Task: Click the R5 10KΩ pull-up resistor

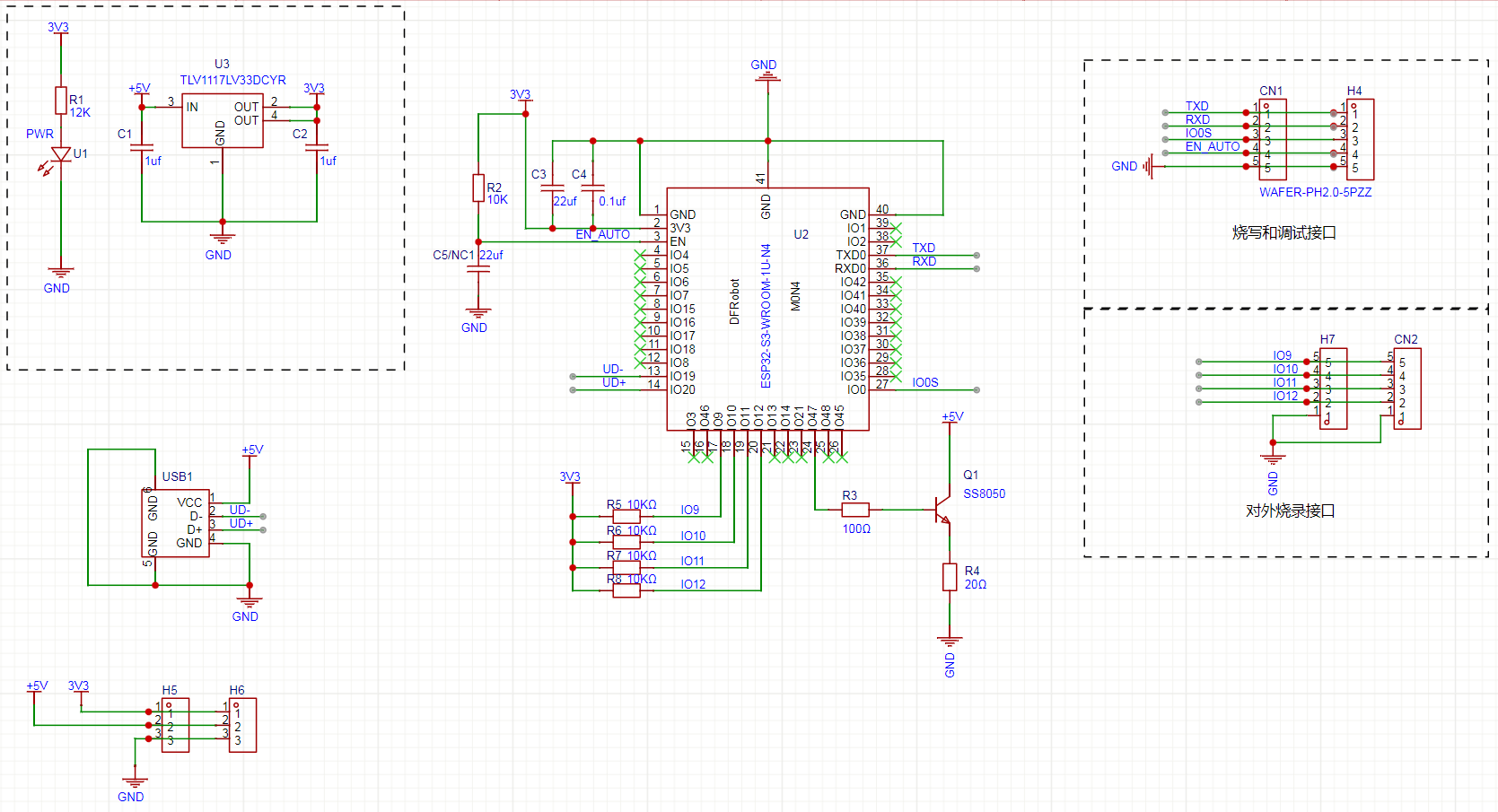Action: (626, 516)
